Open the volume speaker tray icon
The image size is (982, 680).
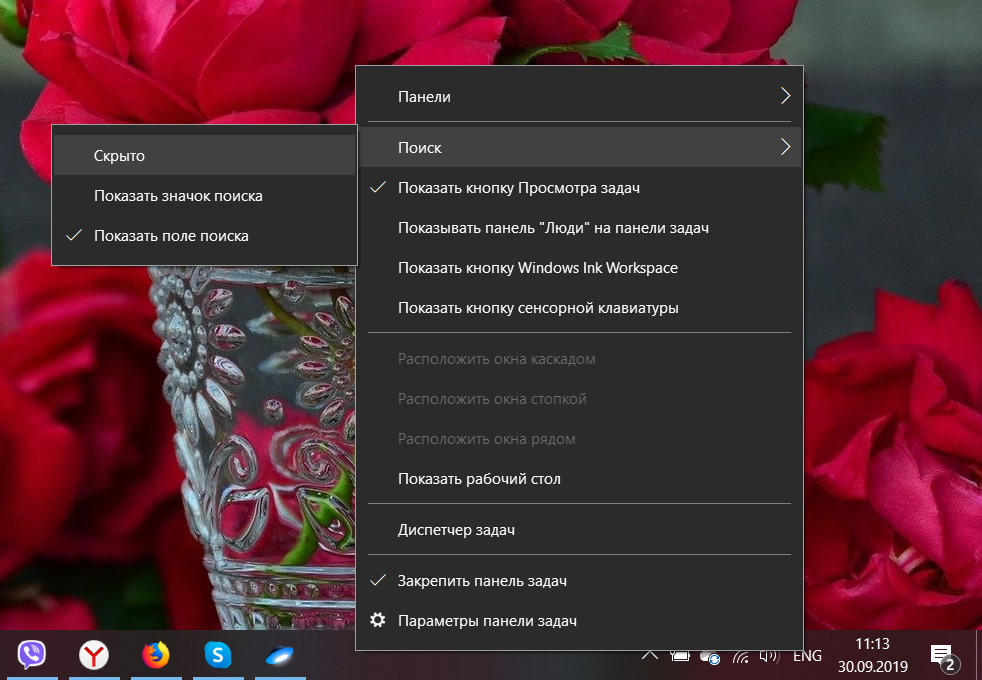[x=769, y=656]
